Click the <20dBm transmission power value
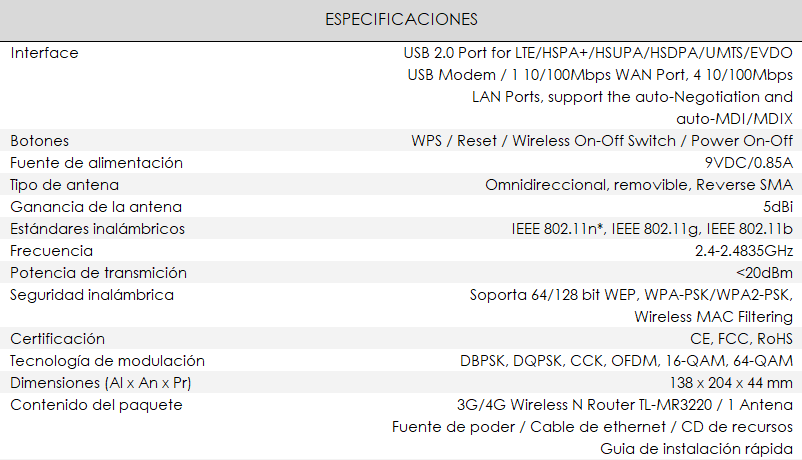Viewport: 802px width, 460px height. (x=765, y=273)
